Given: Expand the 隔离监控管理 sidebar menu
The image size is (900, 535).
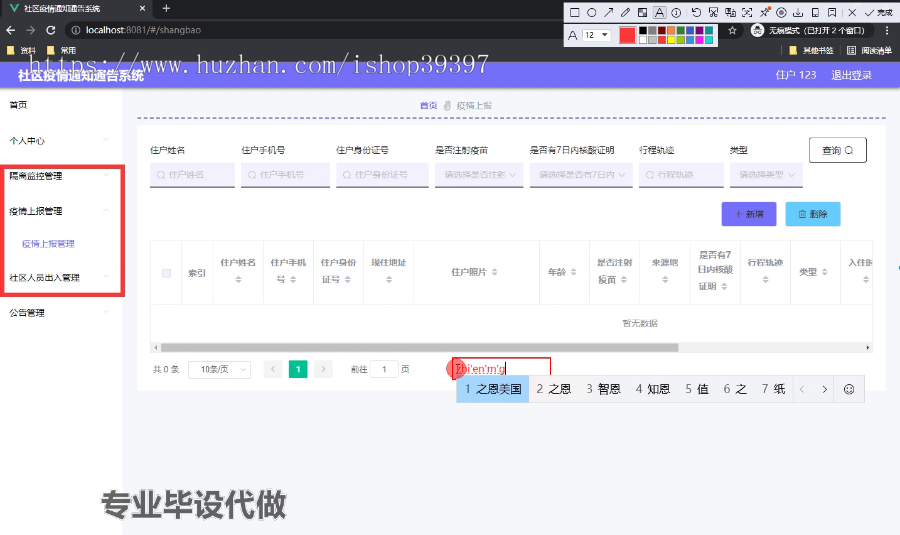Looking at the screenshot, I should pos(59,176).
